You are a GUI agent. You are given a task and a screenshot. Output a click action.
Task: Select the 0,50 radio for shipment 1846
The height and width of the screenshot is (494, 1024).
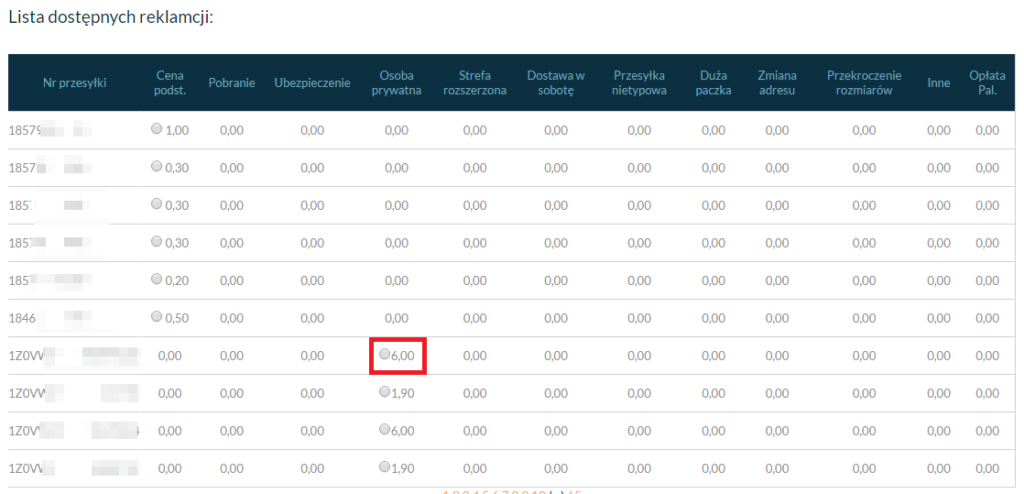(156, 316)
